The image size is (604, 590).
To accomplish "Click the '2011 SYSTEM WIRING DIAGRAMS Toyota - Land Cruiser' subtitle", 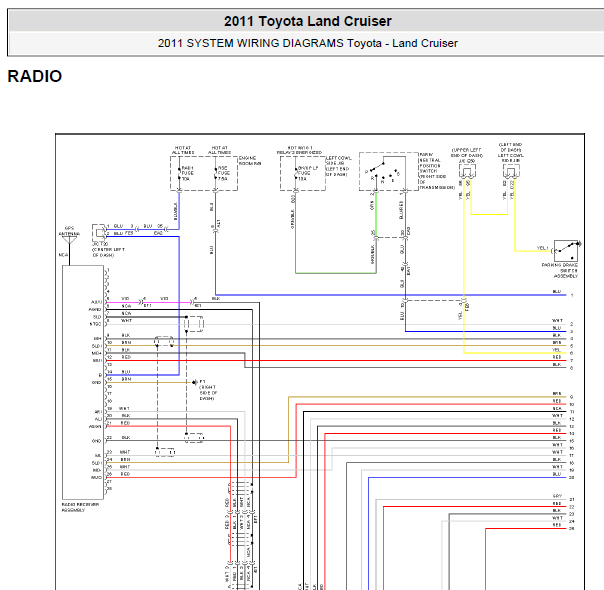I will (x=307, y=43).
